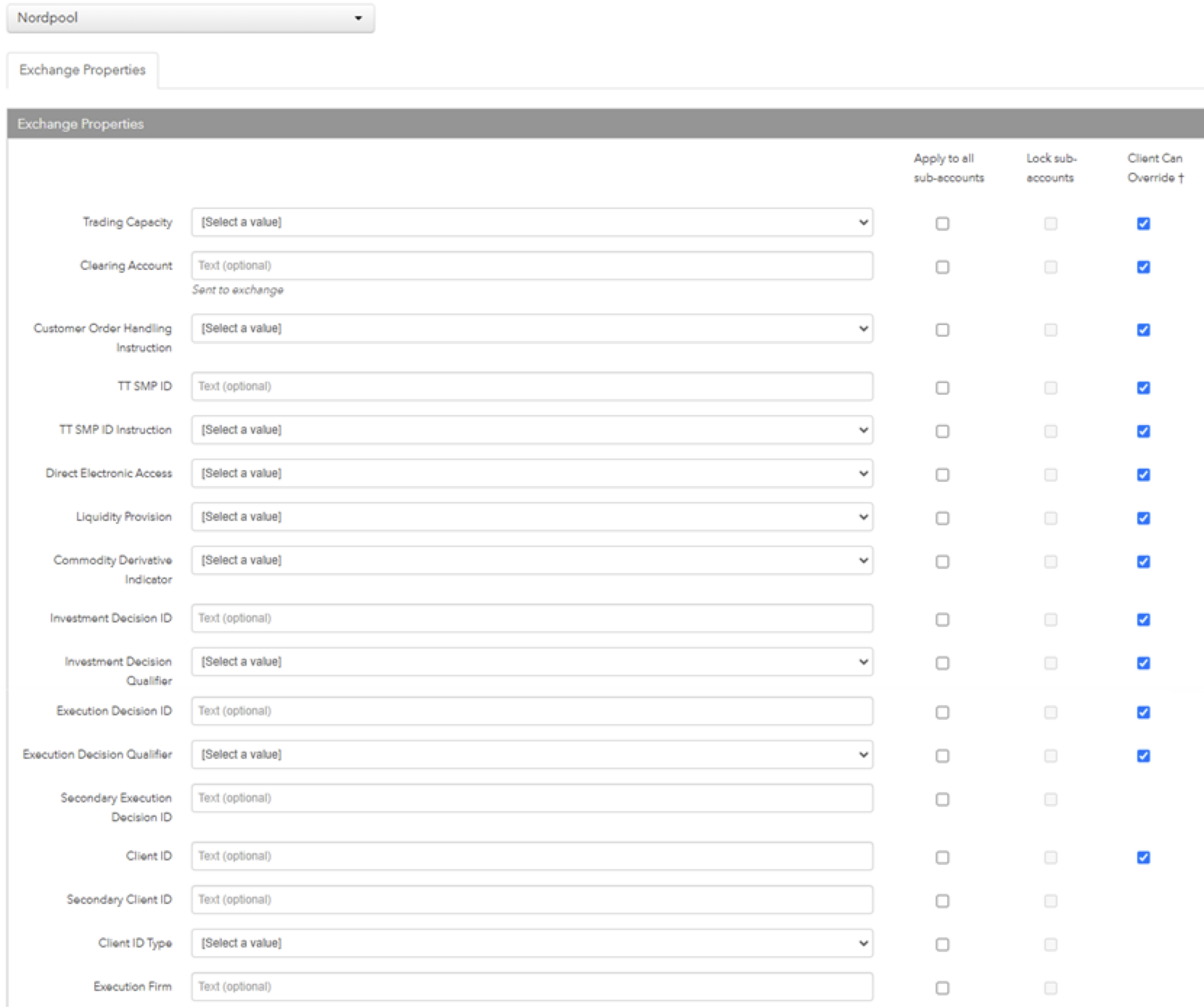Open Execution Decision Qualifier dropdown
Viewport: 1204px width, 1007px height.
(532, 755)
